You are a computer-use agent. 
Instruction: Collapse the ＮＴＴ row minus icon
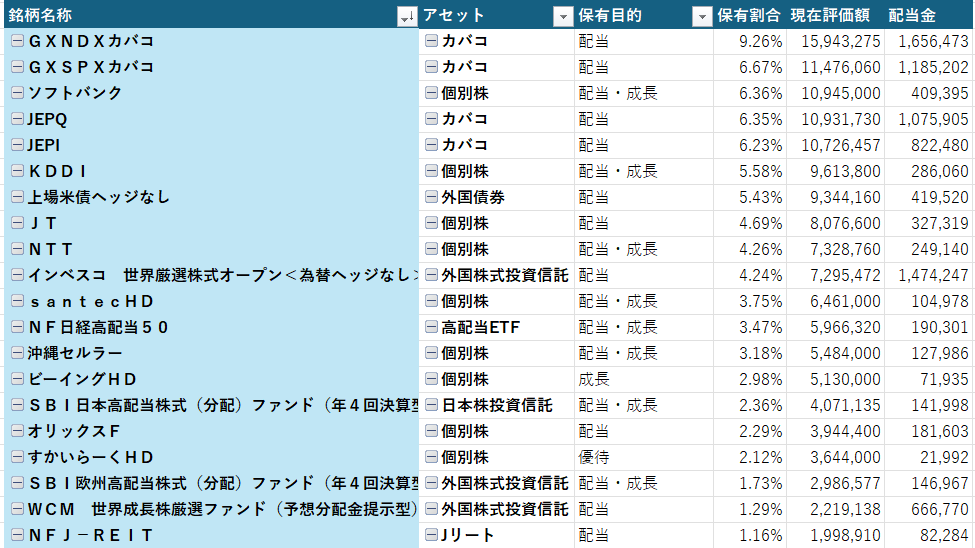click(x=17, y=249)
